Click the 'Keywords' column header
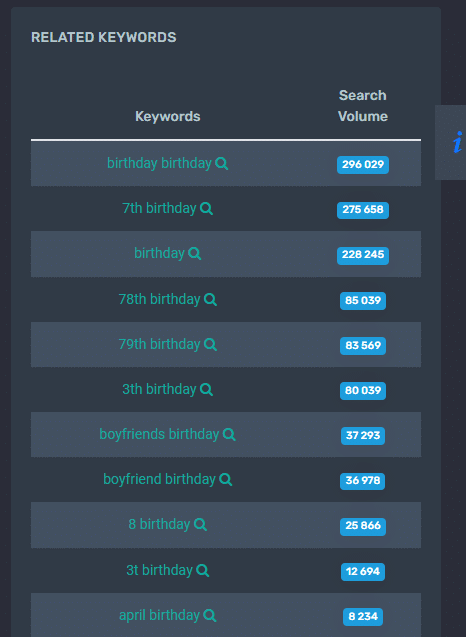This screenshot has height=637, width=466. pos(168,117)
